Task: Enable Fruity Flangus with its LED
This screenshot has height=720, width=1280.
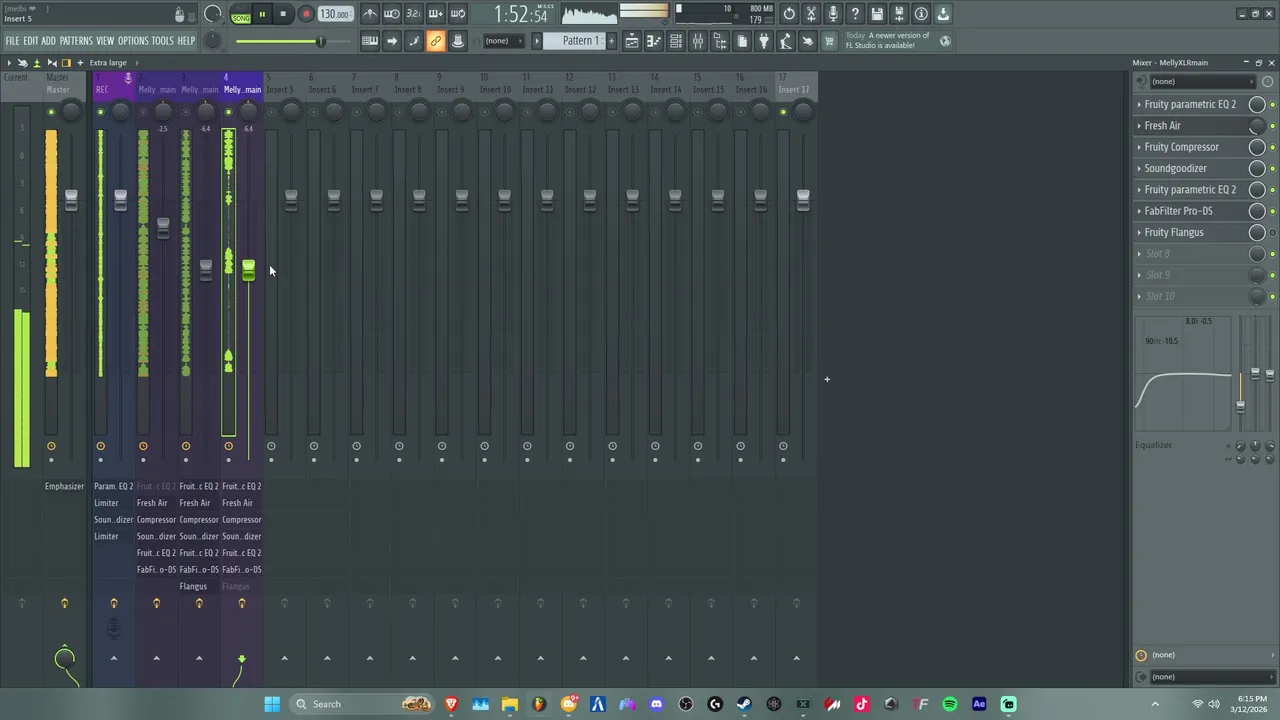Action: pyautogui.click(x=1272, y=232)
